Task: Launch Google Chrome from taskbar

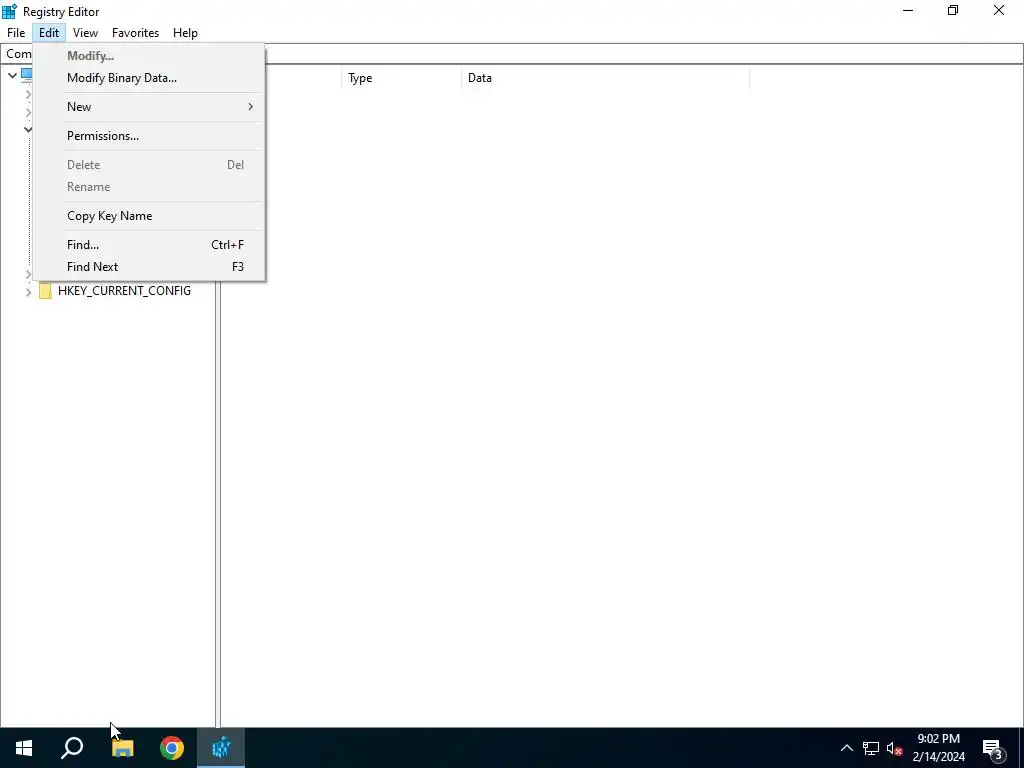Action: [172, 748]
